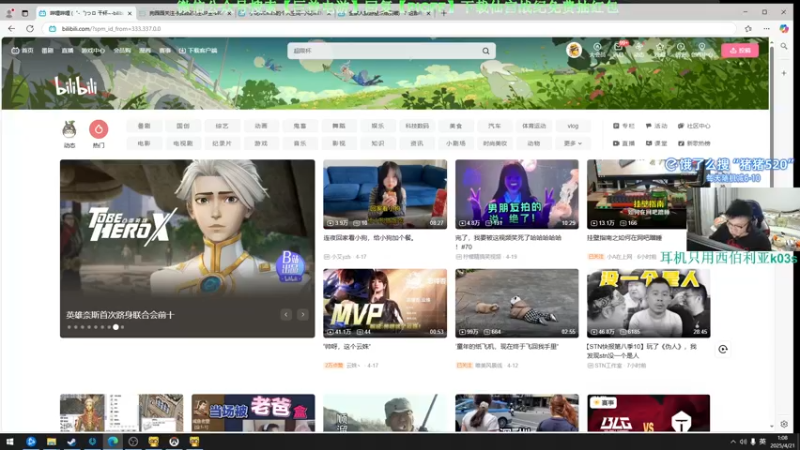Open the 课堂 classroom link

657,143
